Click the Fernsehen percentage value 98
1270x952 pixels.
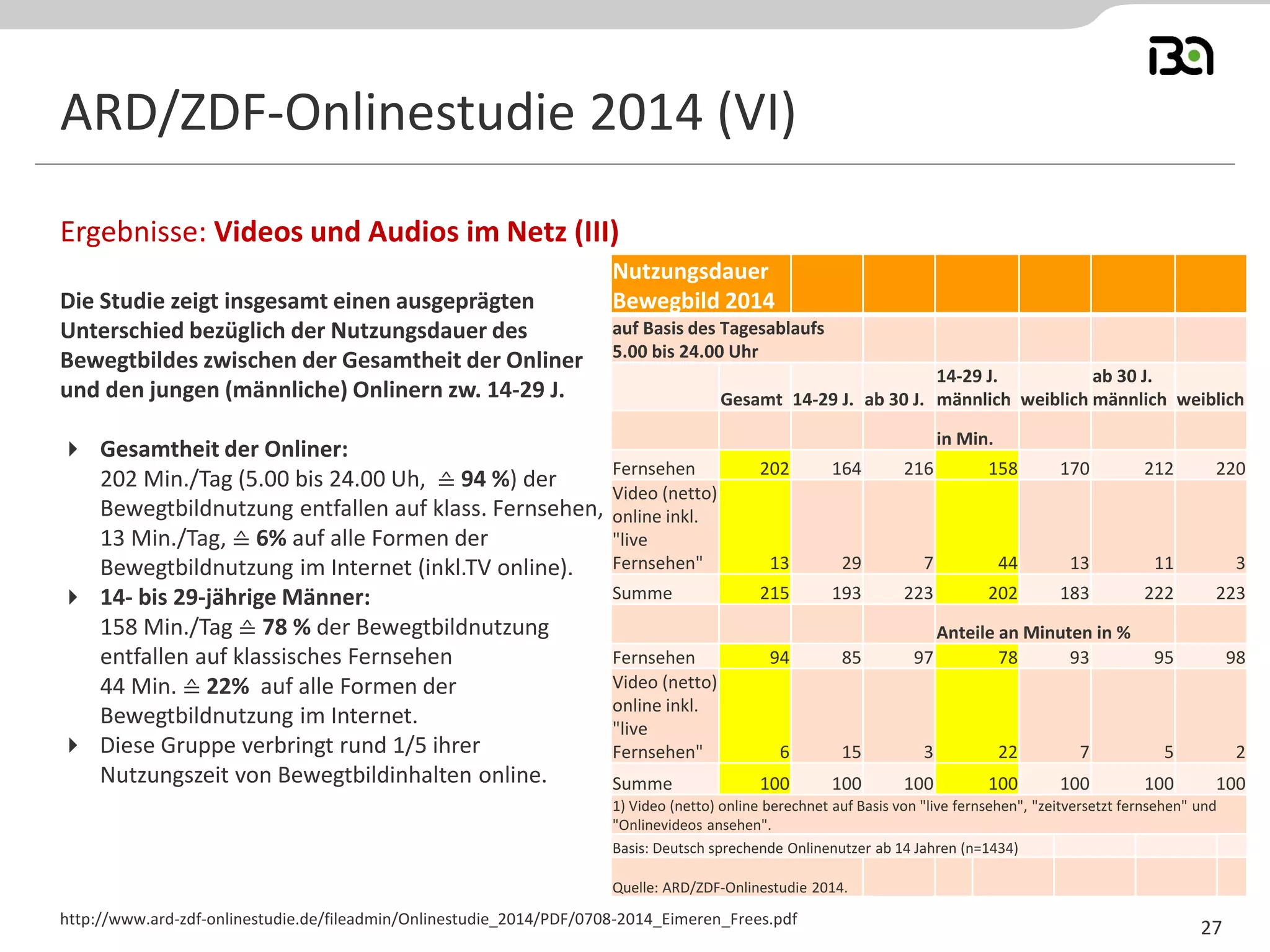(x=1235, y=657)
